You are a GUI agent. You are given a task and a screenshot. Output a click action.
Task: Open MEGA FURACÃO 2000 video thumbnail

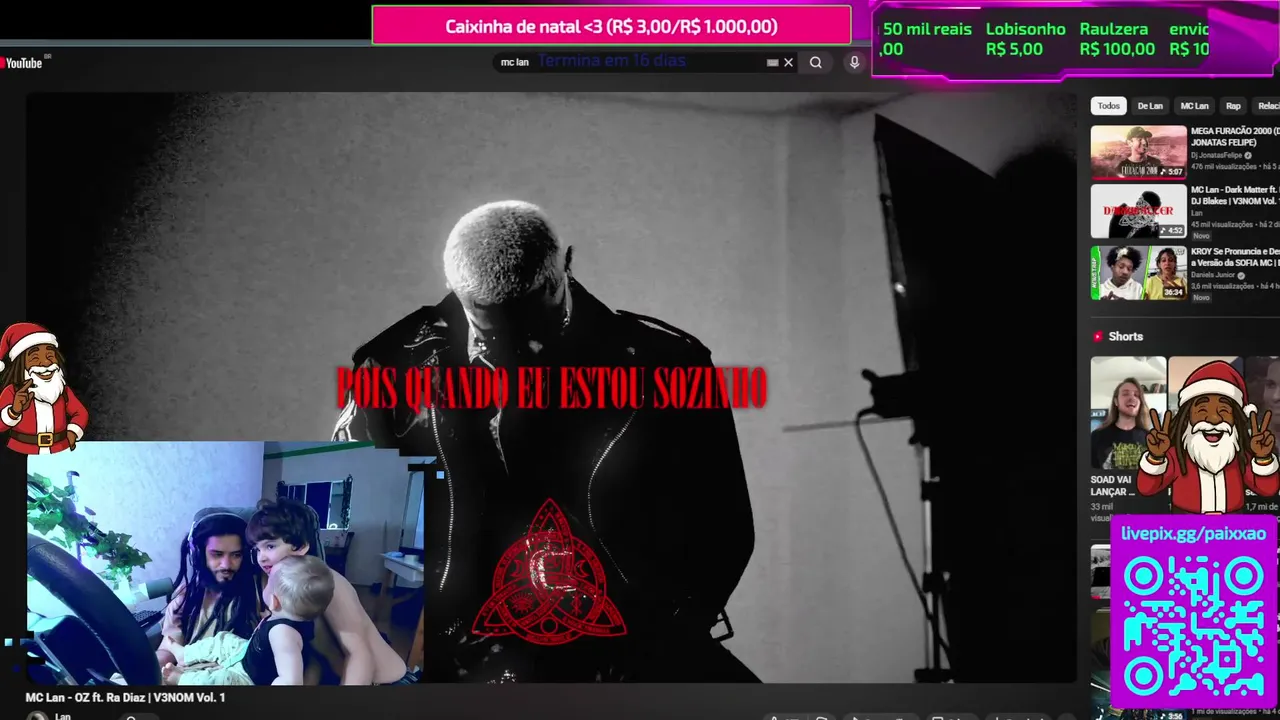click(1138, 152)
